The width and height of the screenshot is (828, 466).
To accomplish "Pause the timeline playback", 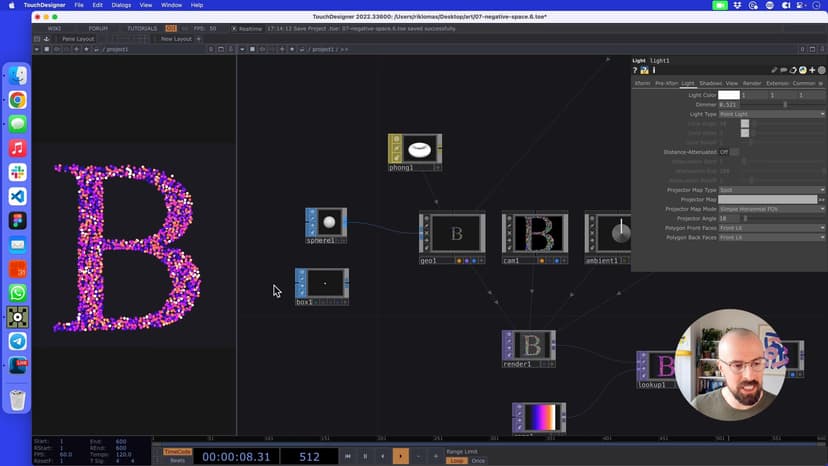I will [x=365, y=456].
